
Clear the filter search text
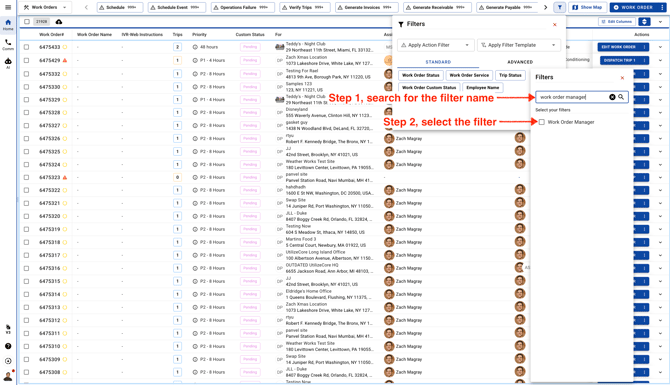[612, 97]
